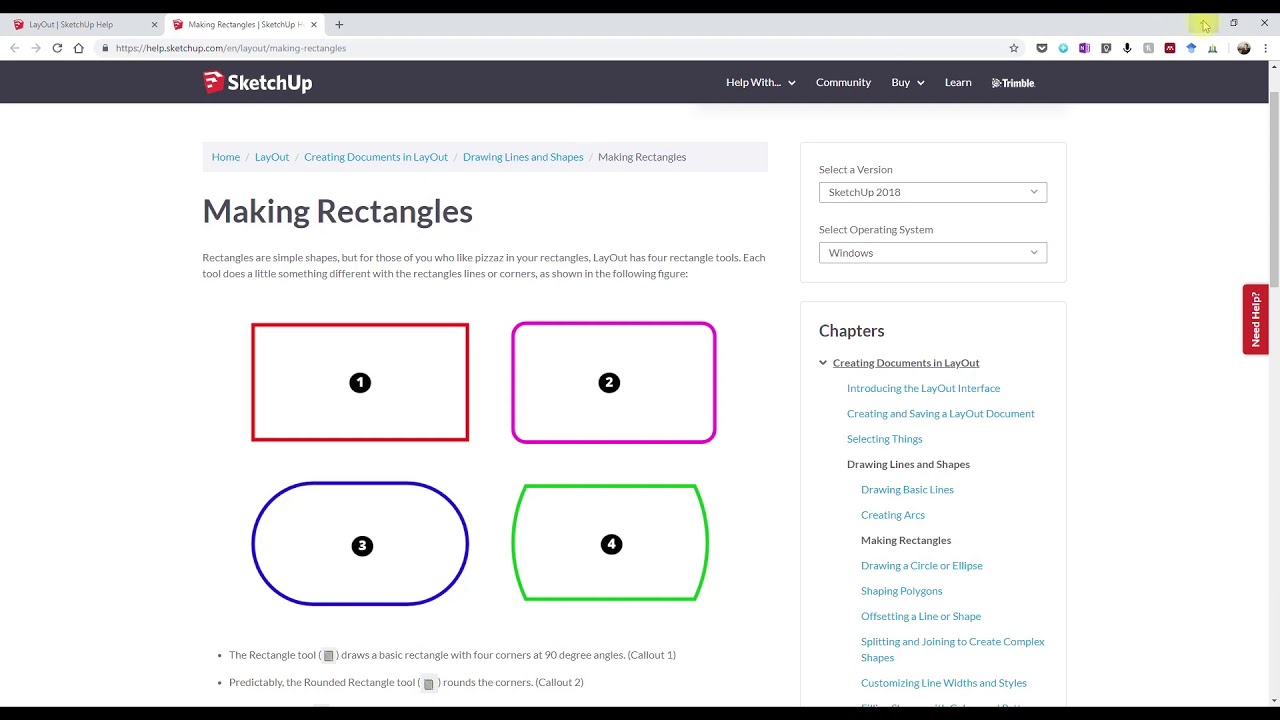Image resolution: width=1280 pixels, height=720 pixels.
Task: Click the red Need Help? side tab
Action: point(1255,319)
